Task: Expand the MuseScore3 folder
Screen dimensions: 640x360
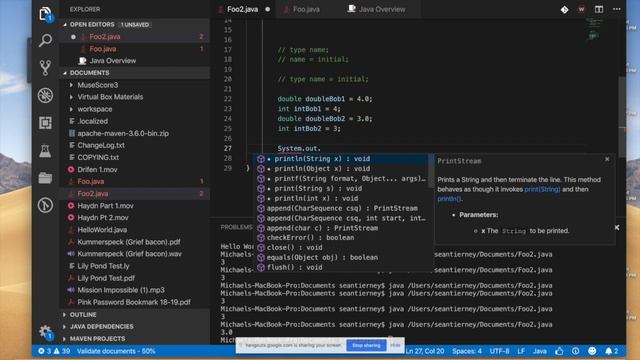Action: pyautogui.click(x=98, y=85)
